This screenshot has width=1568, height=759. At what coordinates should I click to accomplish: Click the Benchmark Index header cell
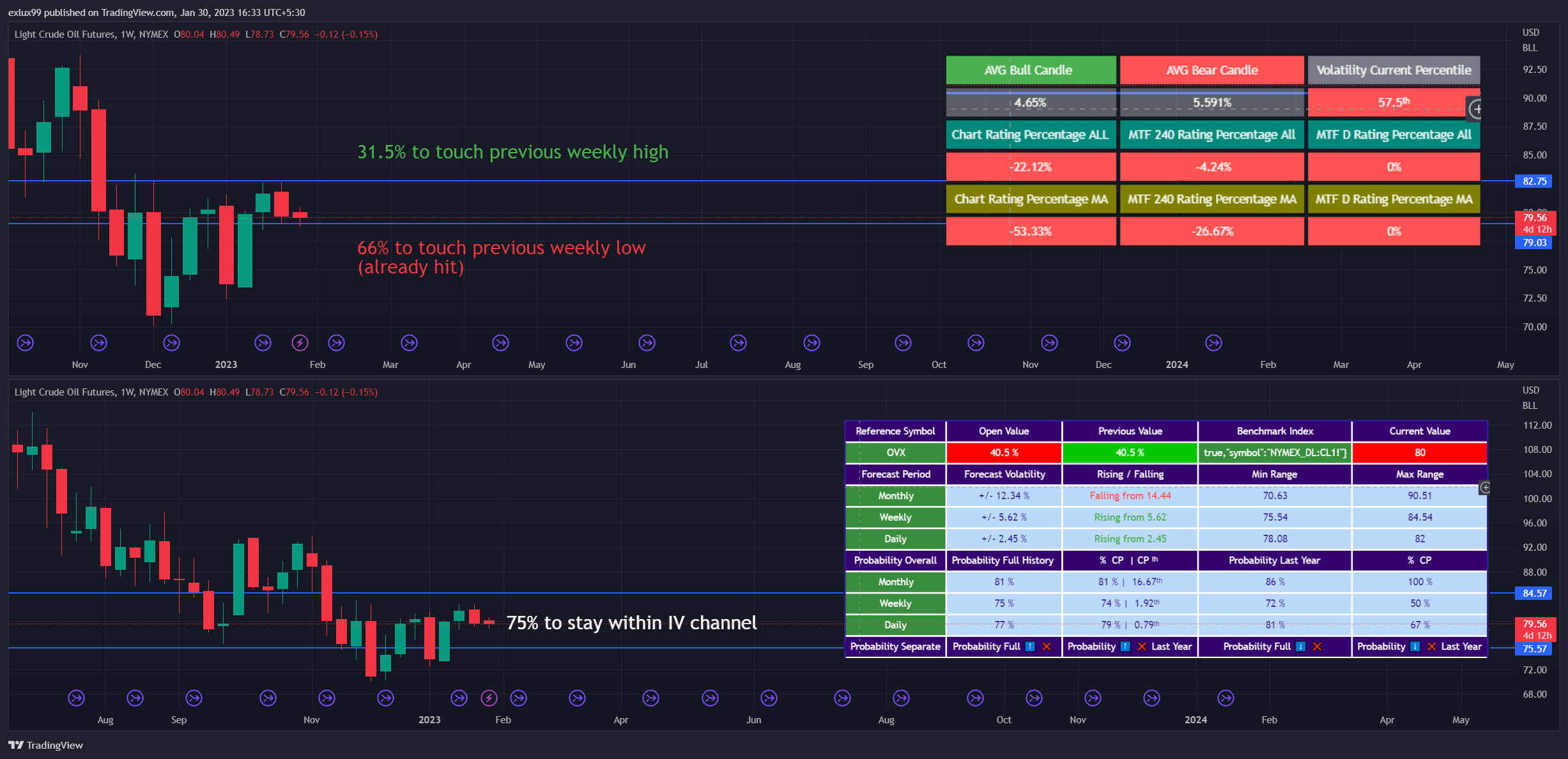coord(1275,431)
